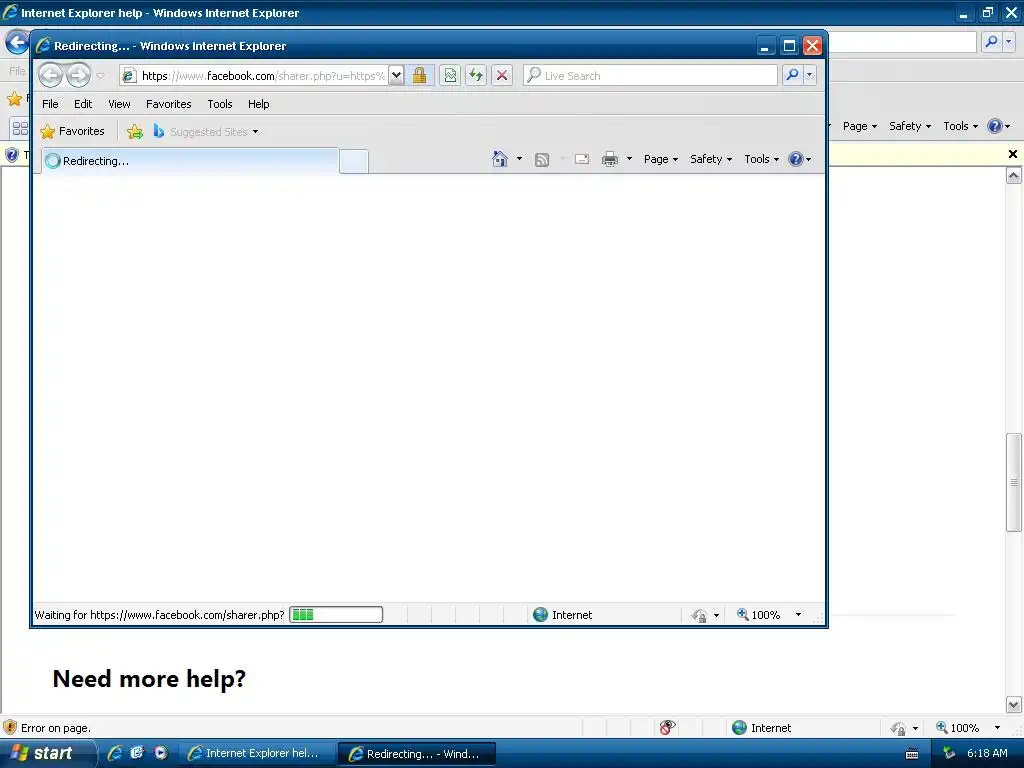Click the Need more help? heading
Screen dimensions: 1024x768
click(x=149, y=679)
